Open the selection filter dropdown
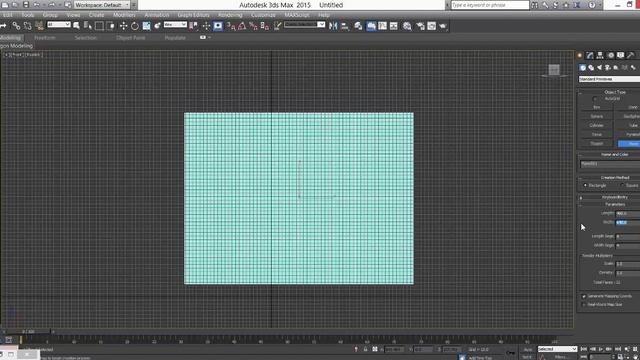Viewport: 640px width, 360px height. click(x=59, y=25)
